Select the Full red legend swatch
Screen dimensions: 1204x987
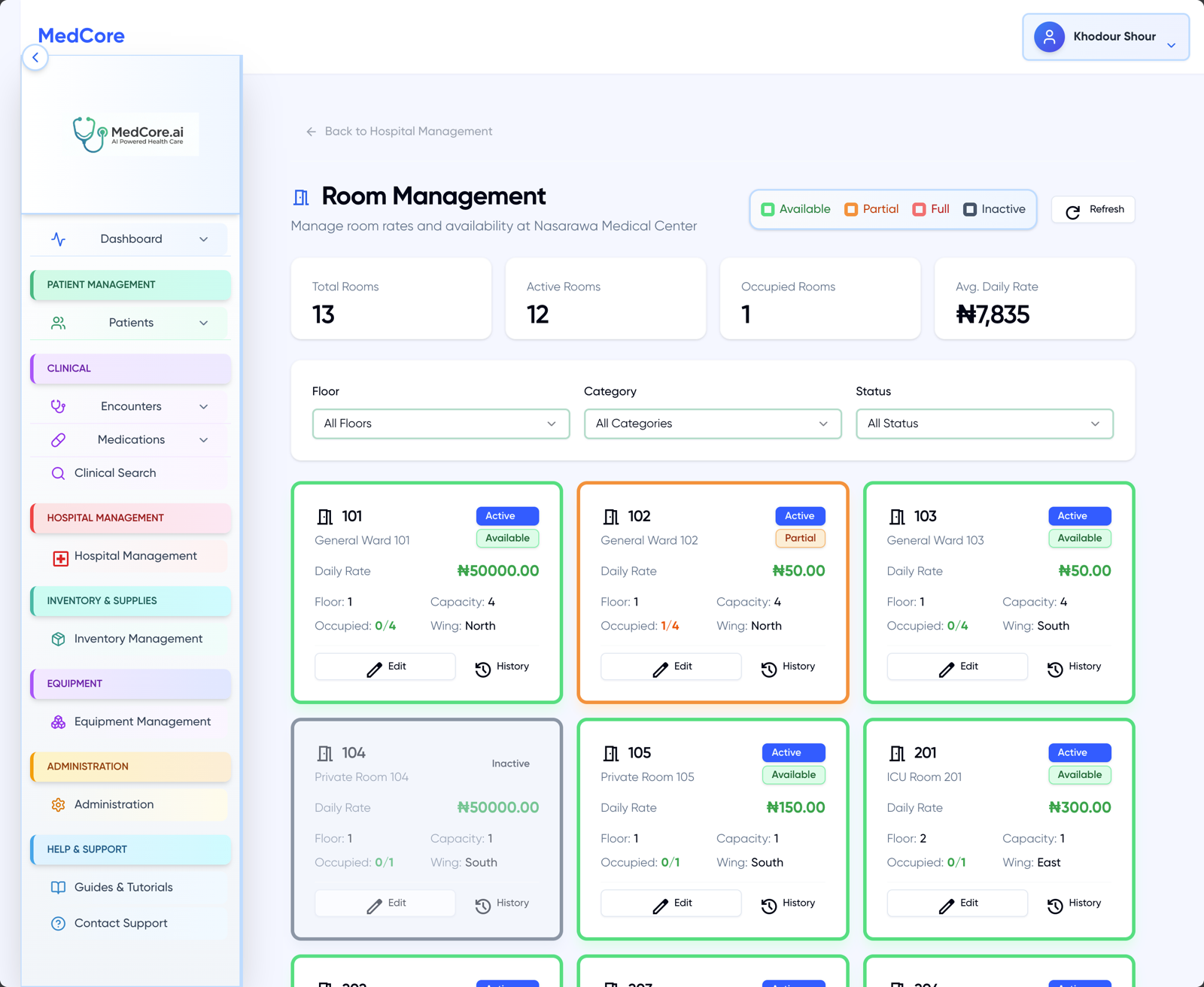919,209
